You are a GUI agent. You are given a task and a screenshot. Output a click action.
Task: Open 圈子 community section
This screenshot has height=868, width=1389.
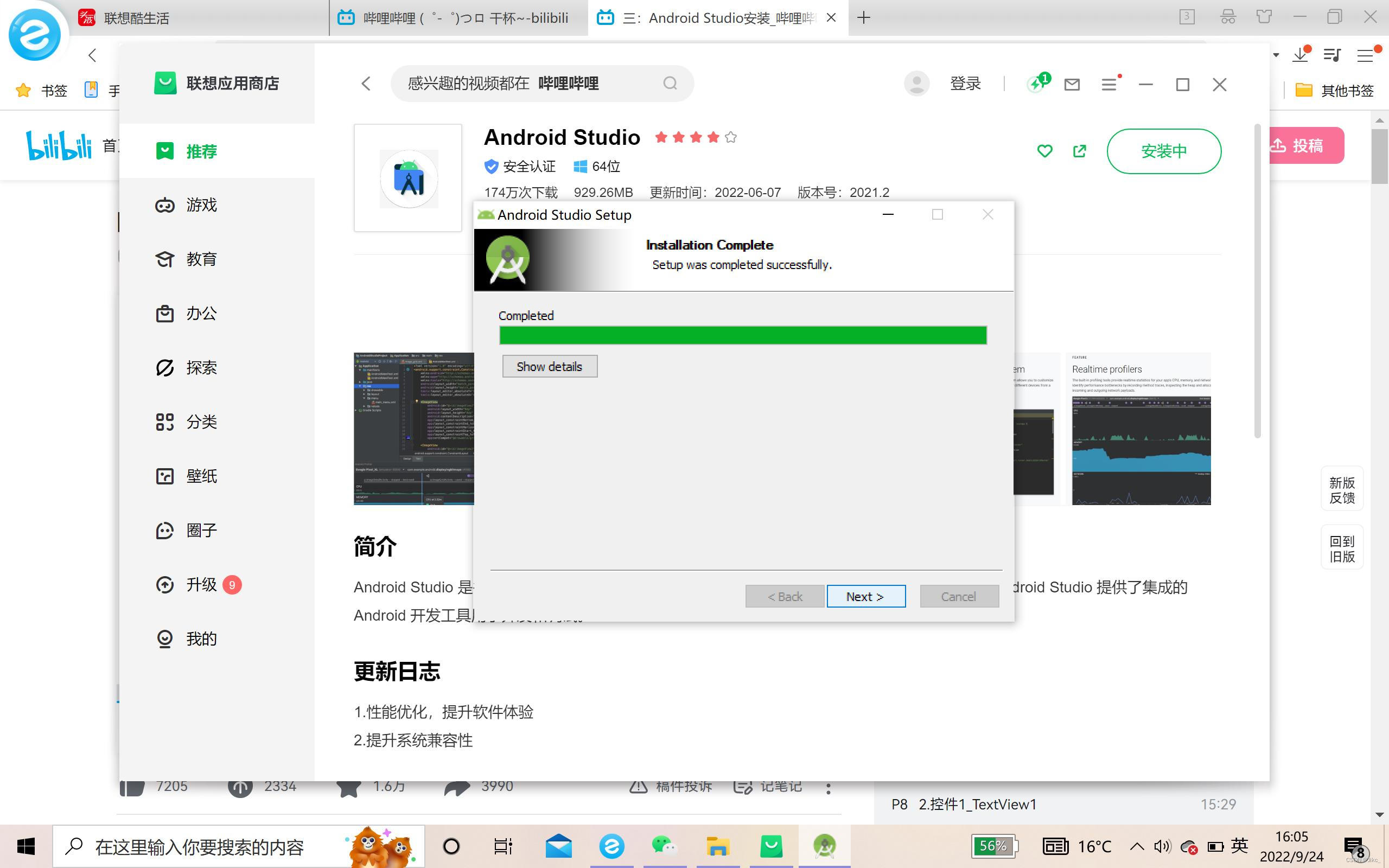point(217,530)
